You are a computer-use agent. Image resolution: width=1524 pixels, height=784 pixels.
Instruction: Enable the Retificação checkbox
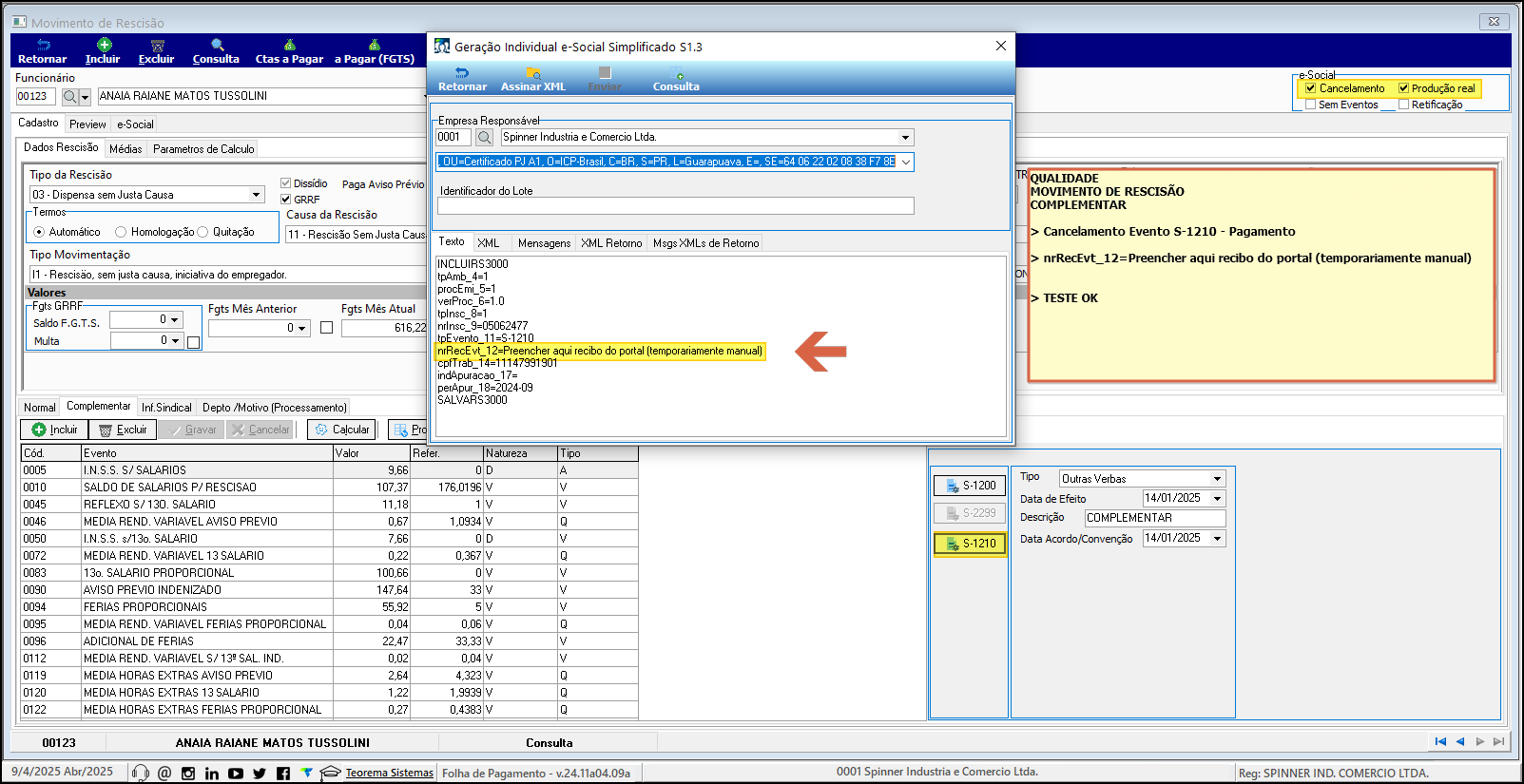pos(1403,105)
